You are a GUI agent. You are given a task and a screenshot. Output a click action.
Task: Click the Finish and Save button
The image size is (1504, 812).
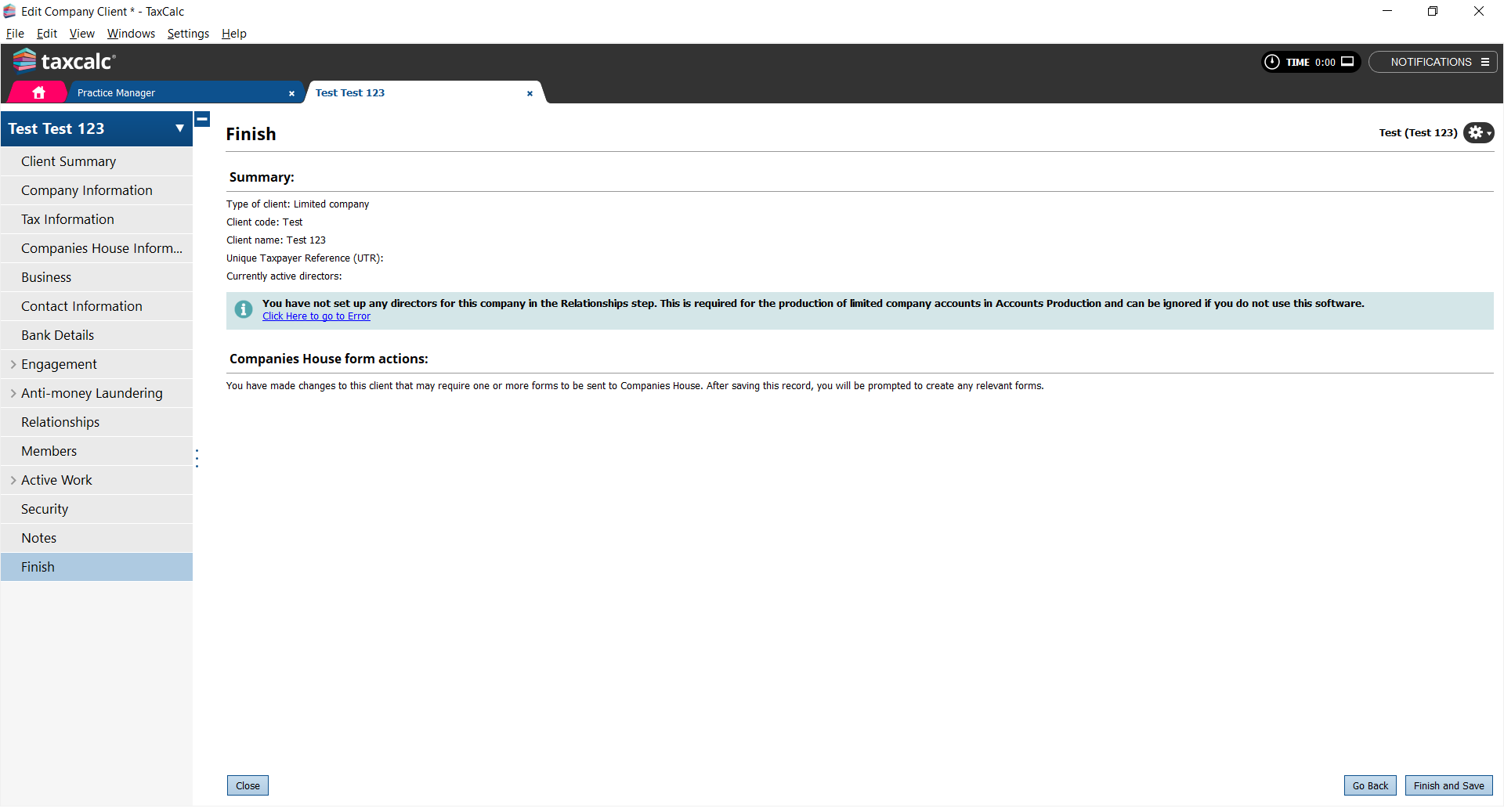pyautogui.click(x=1448, y=785)
